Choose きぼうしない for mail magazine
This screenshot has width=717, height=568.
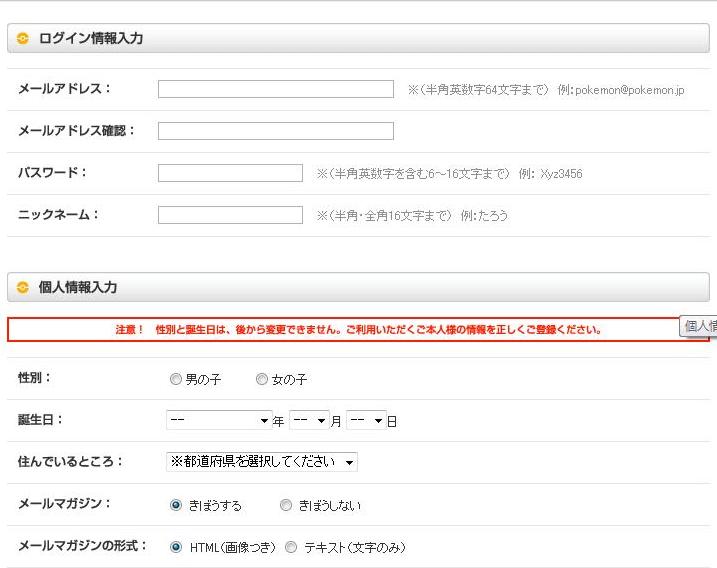(x=286, y=506)
